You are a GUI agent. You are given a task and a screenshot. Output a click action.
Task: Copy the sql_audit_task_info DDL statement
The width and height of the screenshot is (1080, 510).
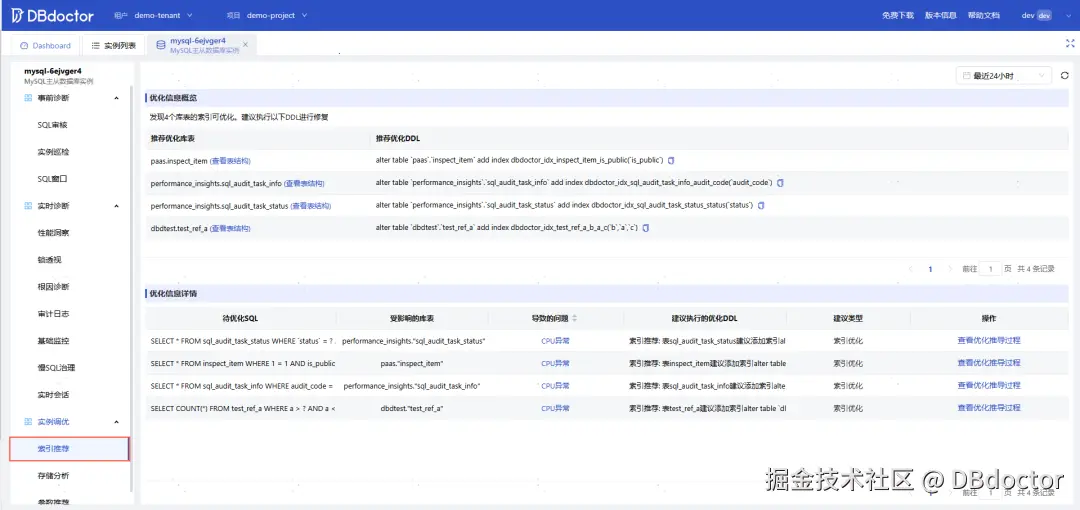tap(780, 183)
